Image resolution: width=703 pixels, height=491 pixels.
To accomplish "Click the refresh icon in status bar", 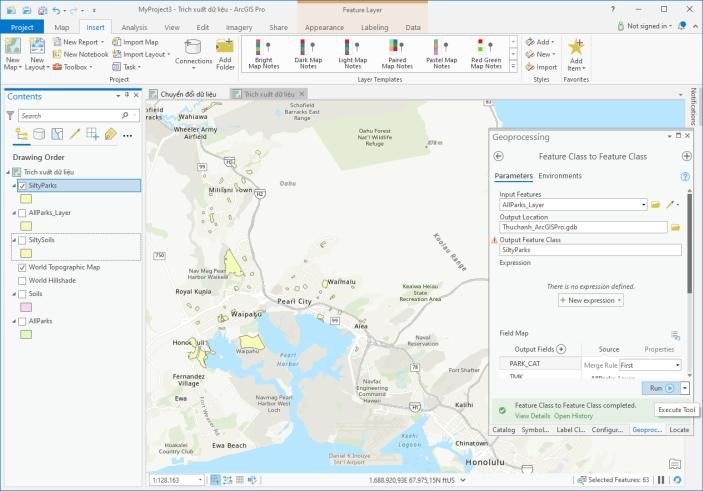I will tap(677, 480).
